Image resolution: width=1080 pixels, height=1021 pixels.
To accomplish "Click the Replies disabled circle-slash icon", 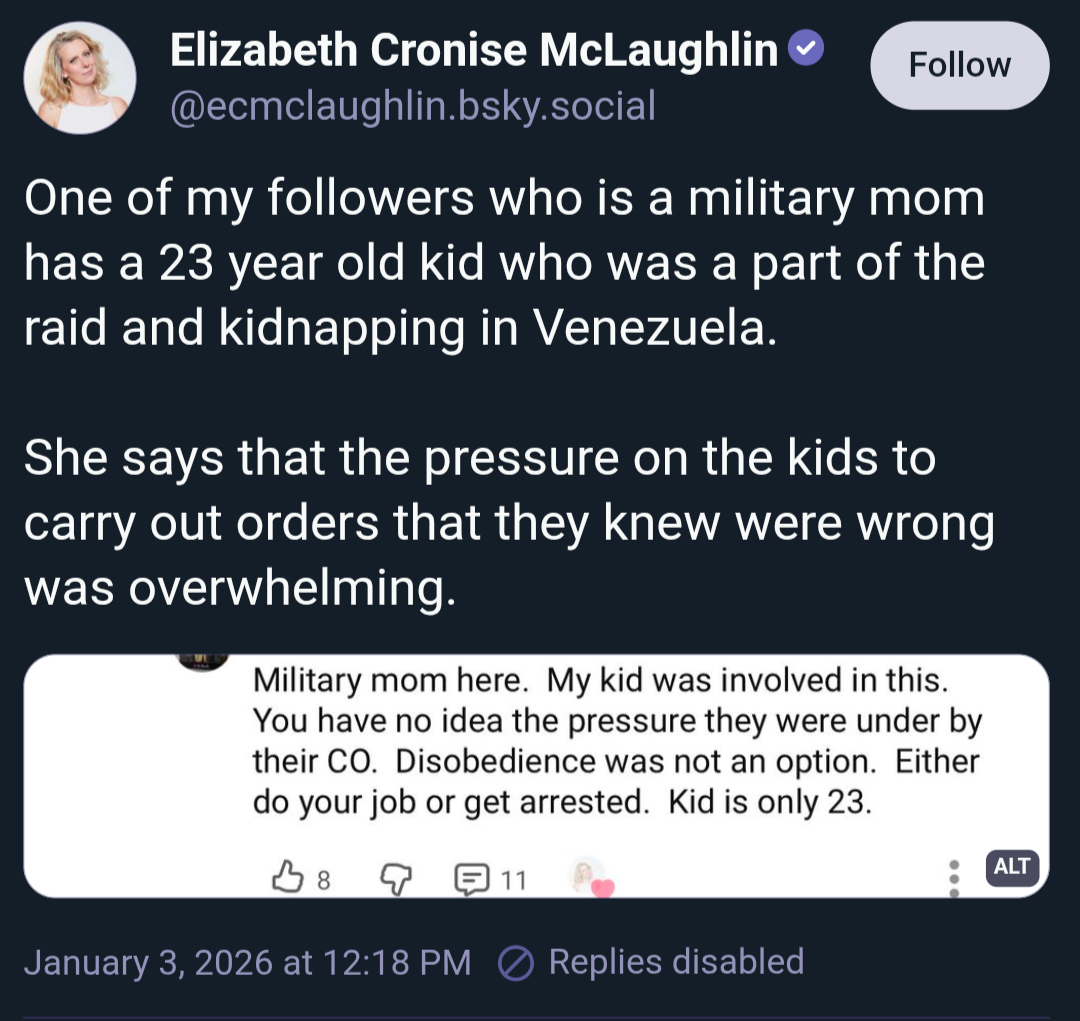I will pos(514,963).
